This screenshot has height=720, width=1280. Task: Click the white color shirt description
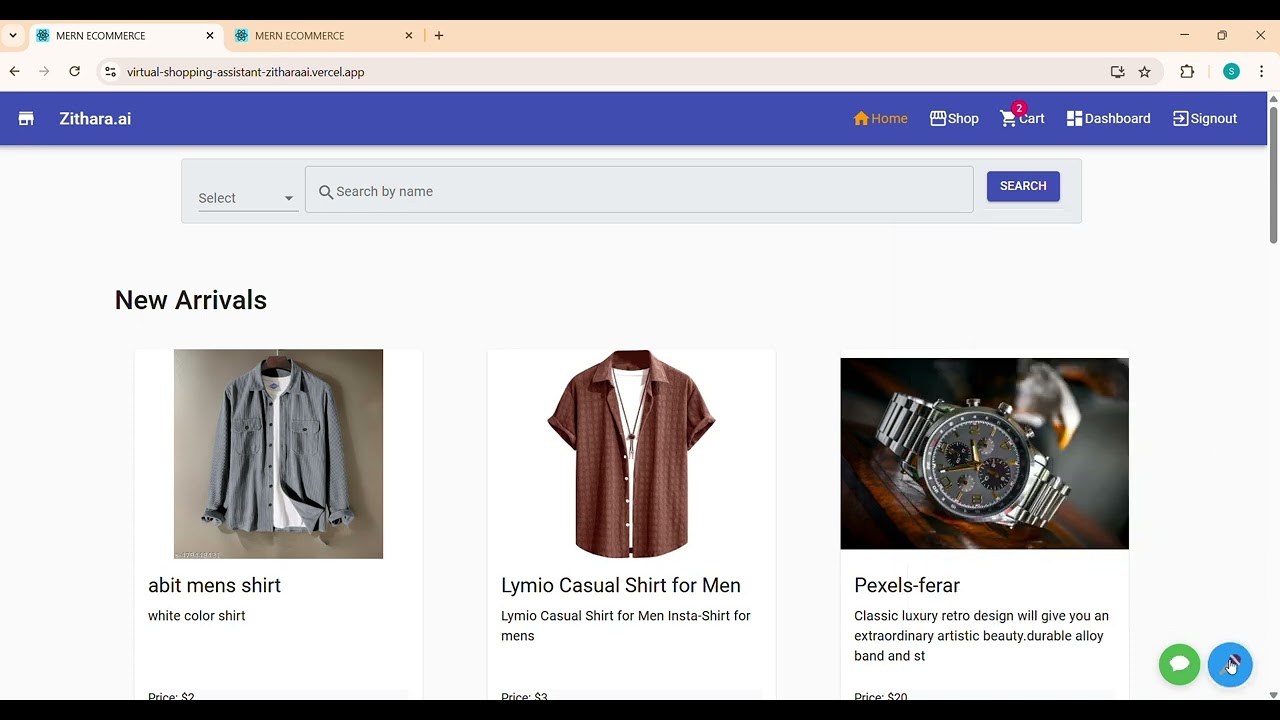[x=197, y=616]
